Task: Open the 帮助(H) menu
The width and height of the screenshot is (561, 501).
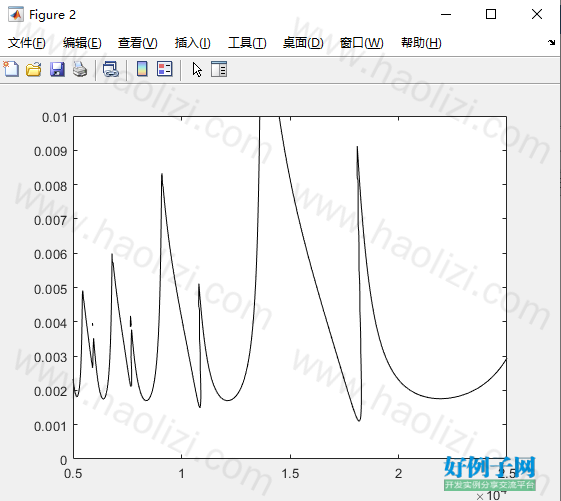Action: click(x=421, y=43)
